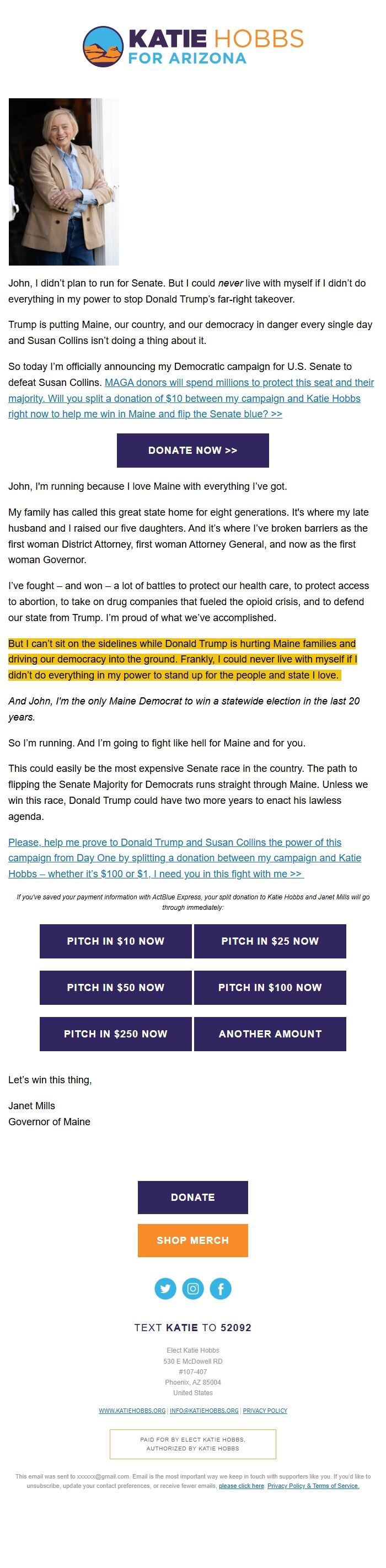386x1568 pixels.
Task: Open the PRIVACY POLICY footer link
Action: pos(265,1410)
